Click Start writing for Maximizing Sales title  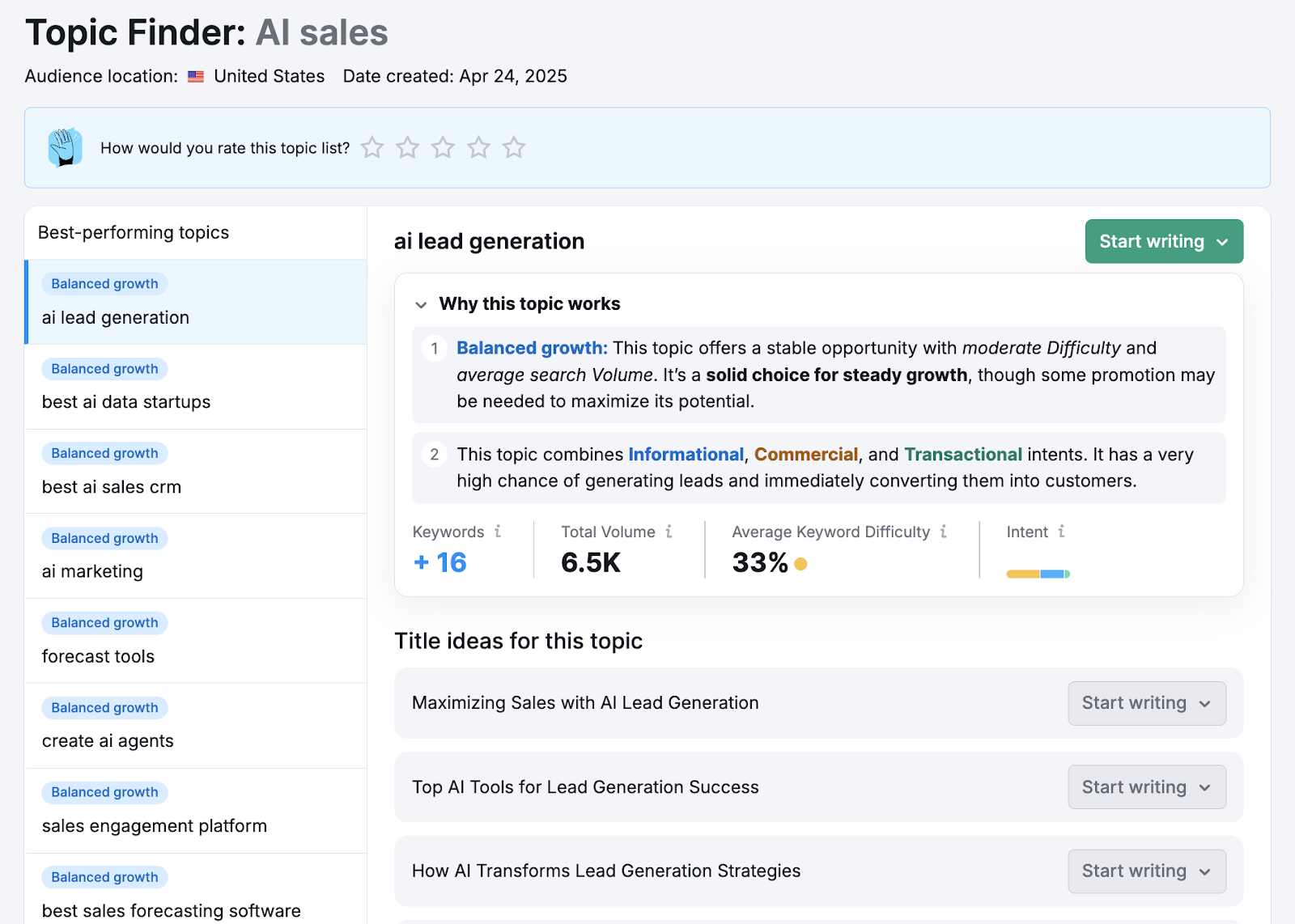tap(1135, 703)
